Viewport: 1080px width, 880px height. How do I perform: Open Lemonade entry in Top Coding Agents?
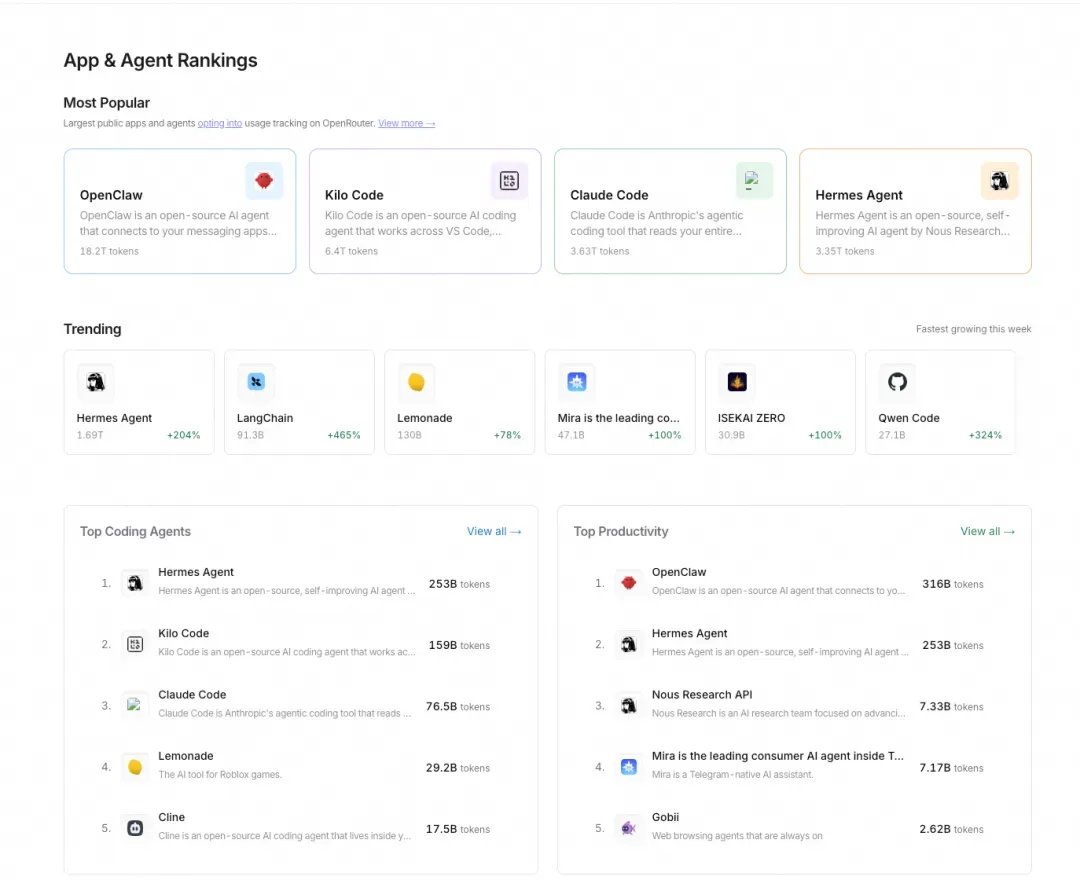(x=186, y=756)
